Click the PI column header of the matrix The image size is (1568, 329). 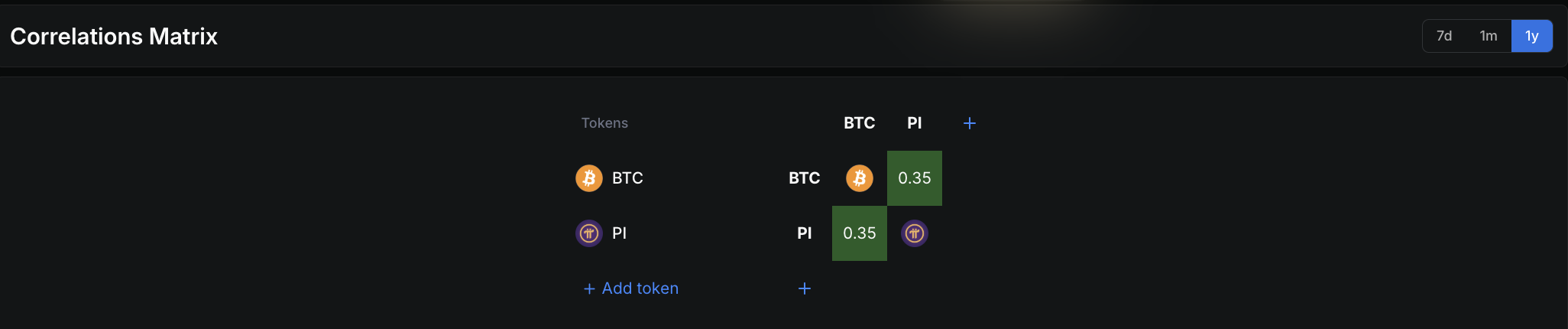tap(914, 123)
